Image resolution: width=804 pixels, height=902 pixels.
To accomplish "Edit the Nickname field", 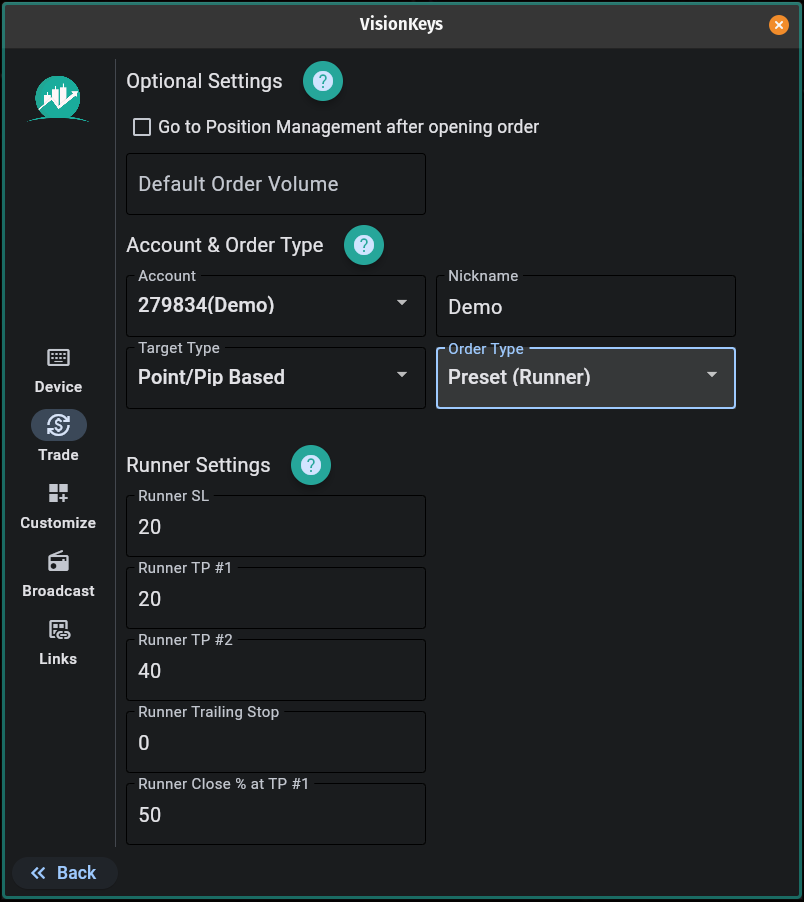I will click(585, 305).
